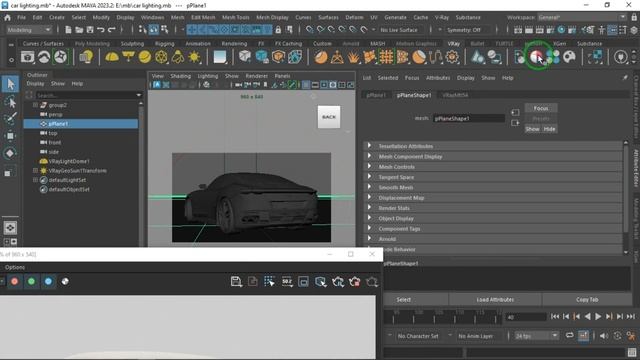640x360 pixels.
Task: Click the Focus button
Action: 541,108
